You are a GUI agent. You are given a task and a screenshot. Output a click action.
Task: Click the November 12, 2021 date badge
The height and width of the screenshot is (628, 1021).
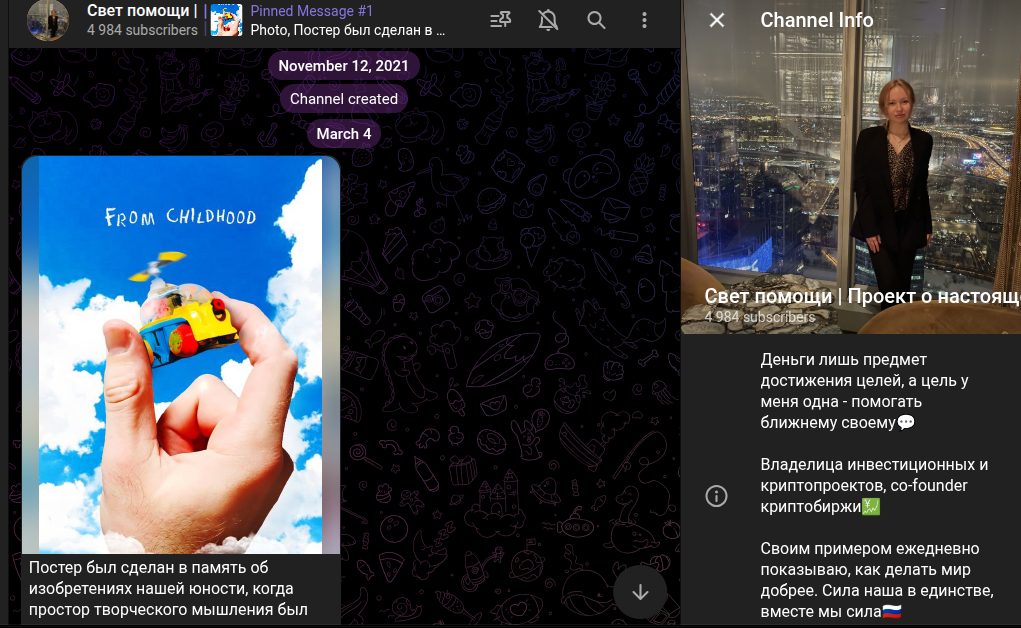tap(343, 66)
